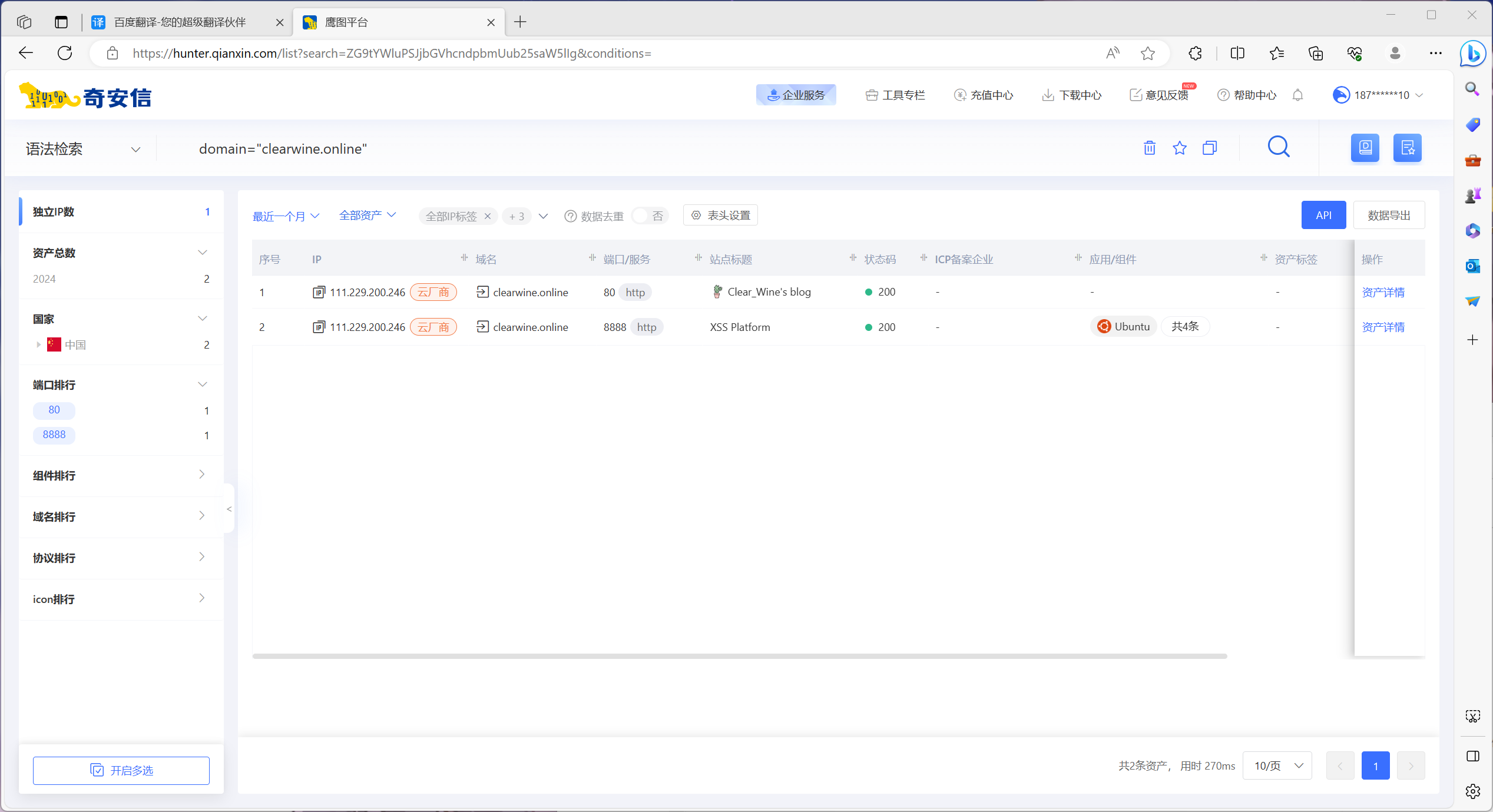Enable multi-select with 开启多选 button

[x=121, y=770]
